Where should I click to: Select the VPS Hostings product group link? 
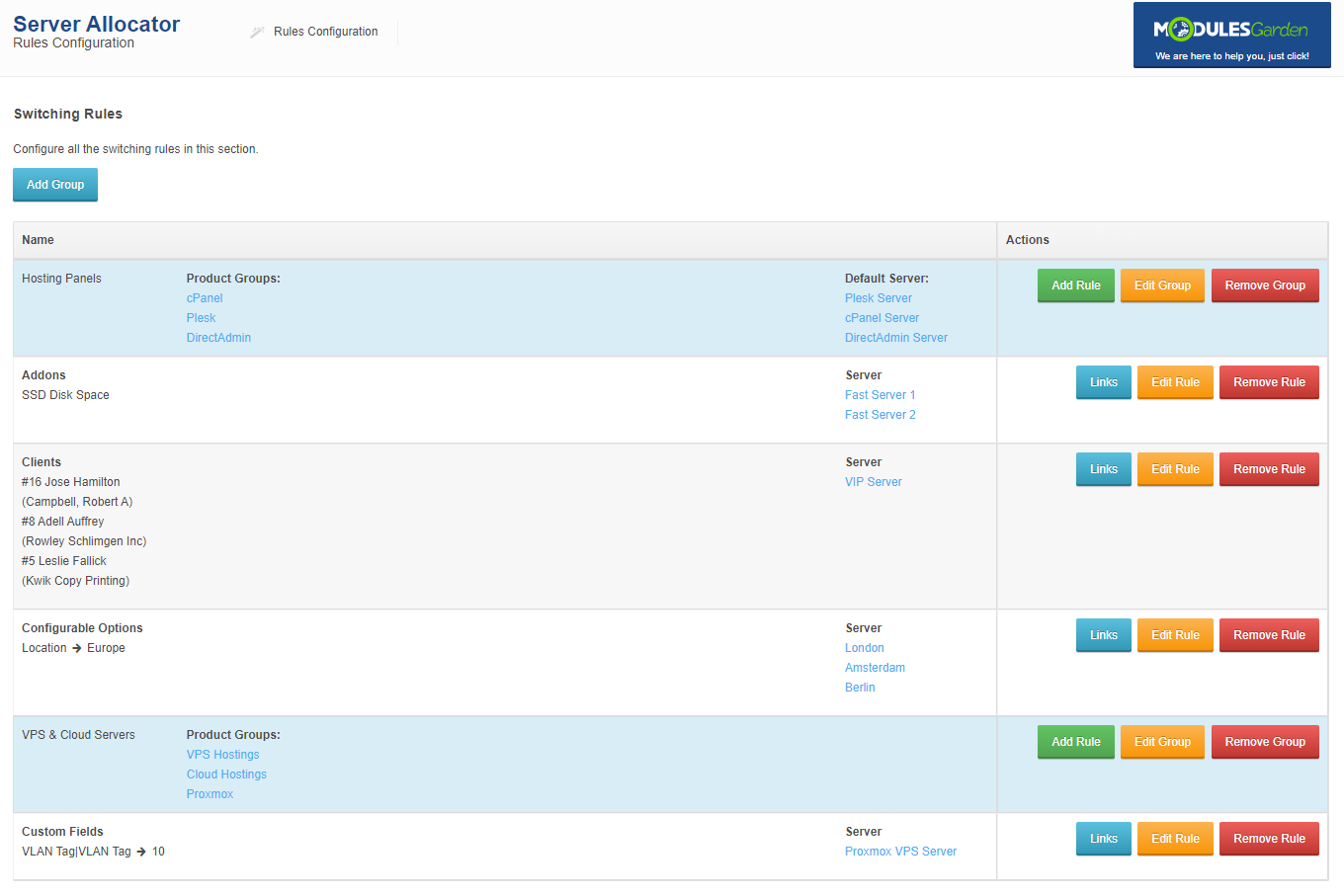[x=222, y=754]
